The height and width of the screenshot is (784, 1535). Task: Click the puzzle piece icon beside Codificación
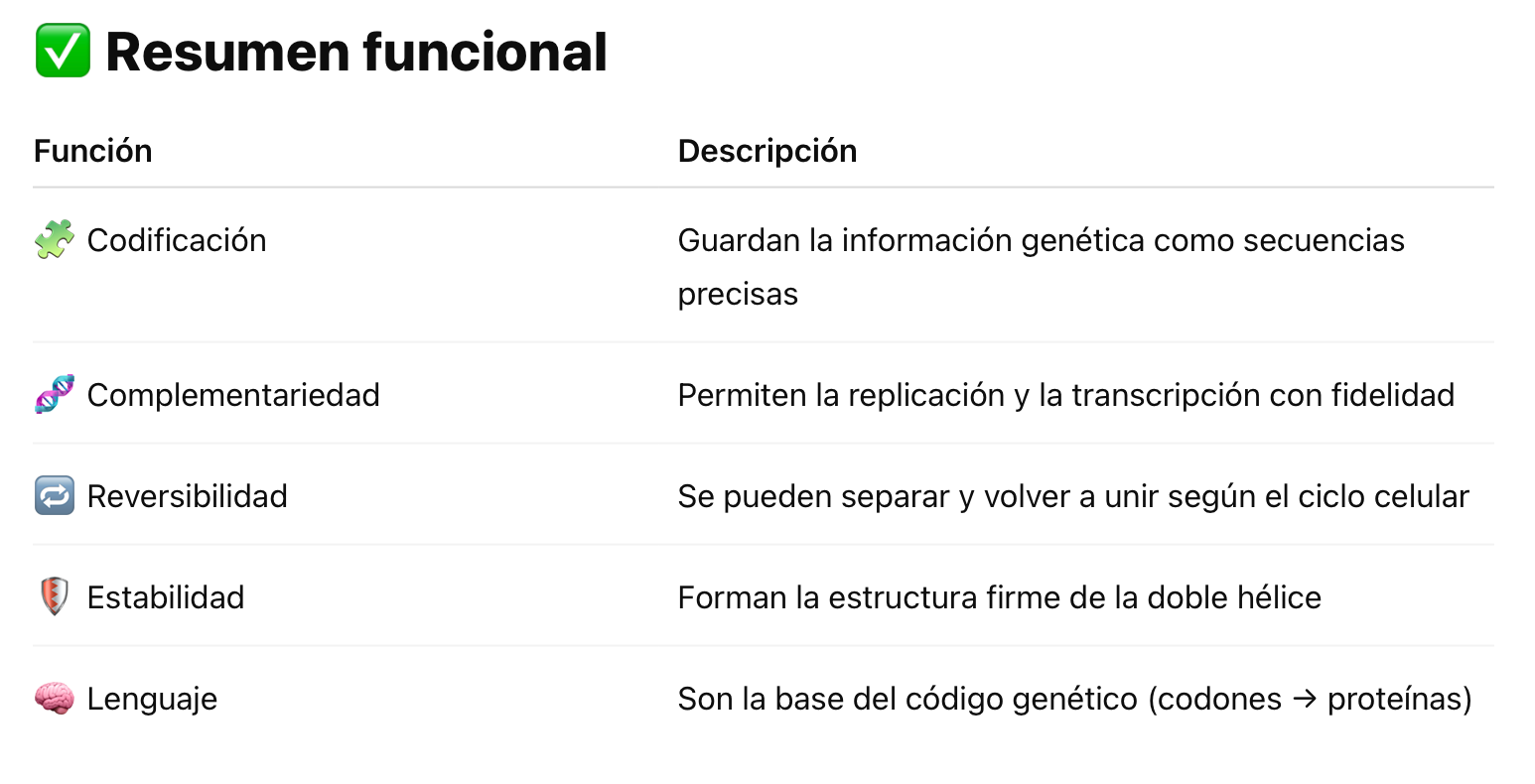(55, 240)
